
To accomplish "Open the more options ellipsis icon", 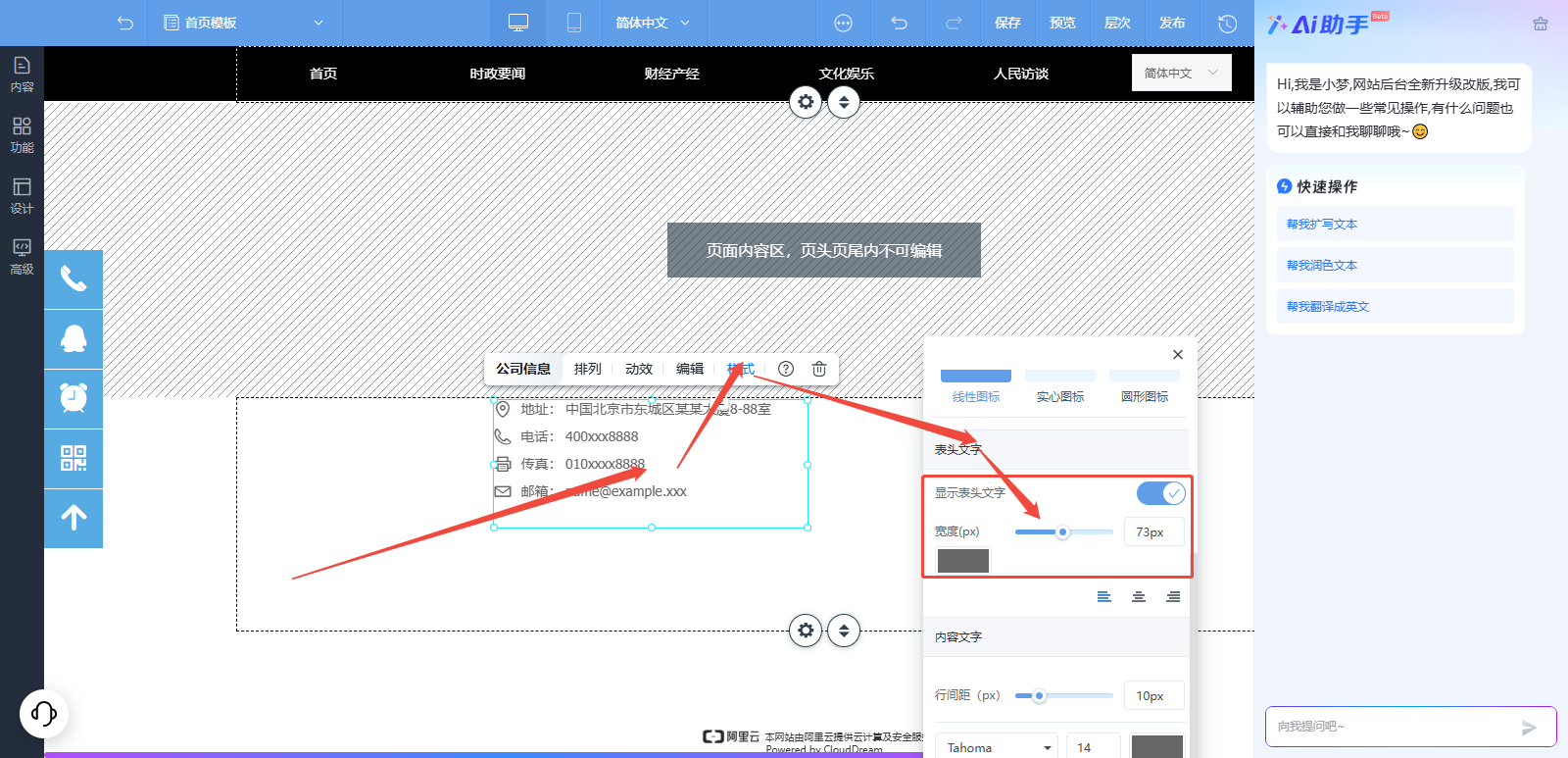I will 843,23.
